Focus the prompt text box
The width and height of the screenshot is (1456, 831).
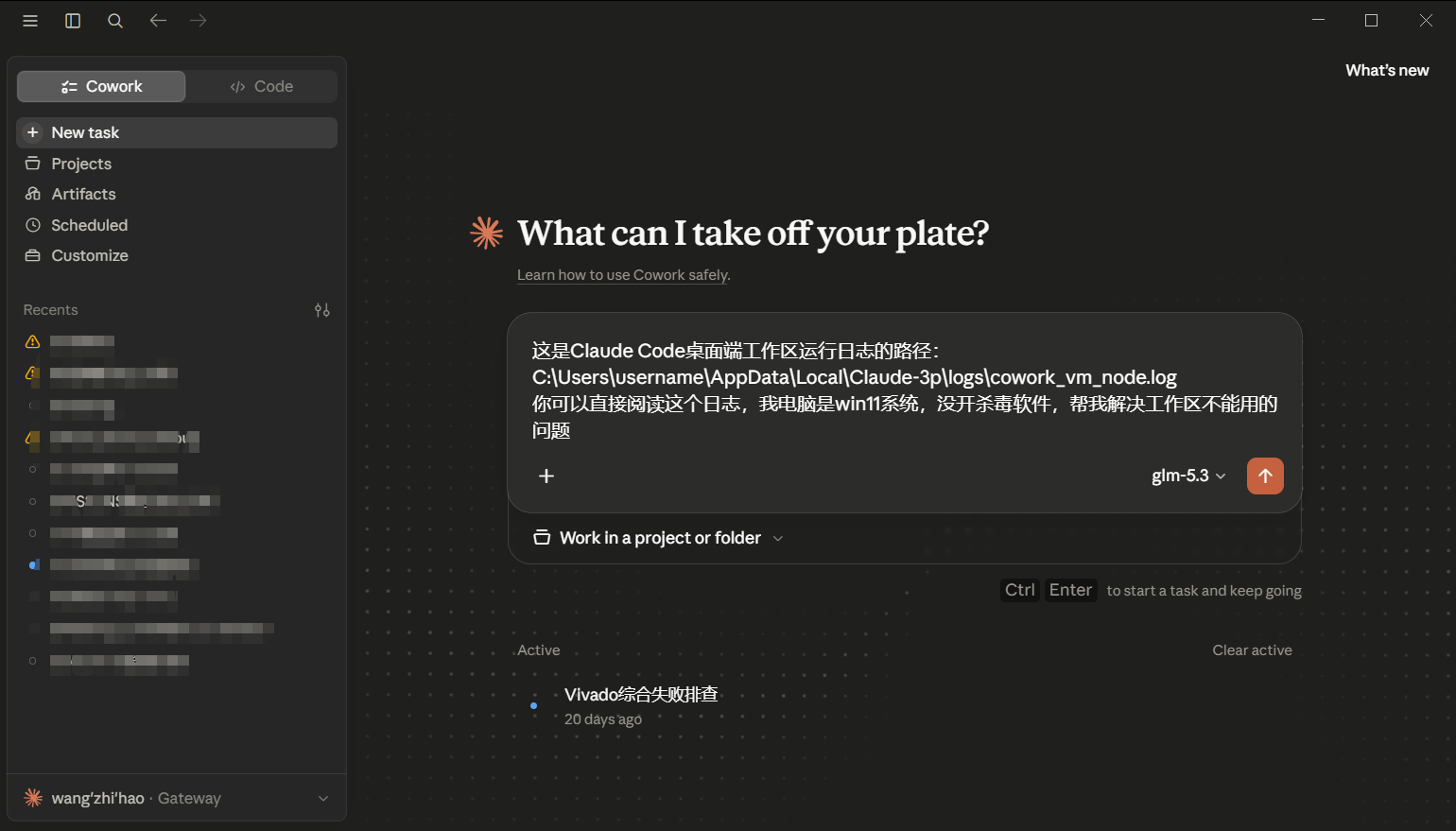pos(905,390)
